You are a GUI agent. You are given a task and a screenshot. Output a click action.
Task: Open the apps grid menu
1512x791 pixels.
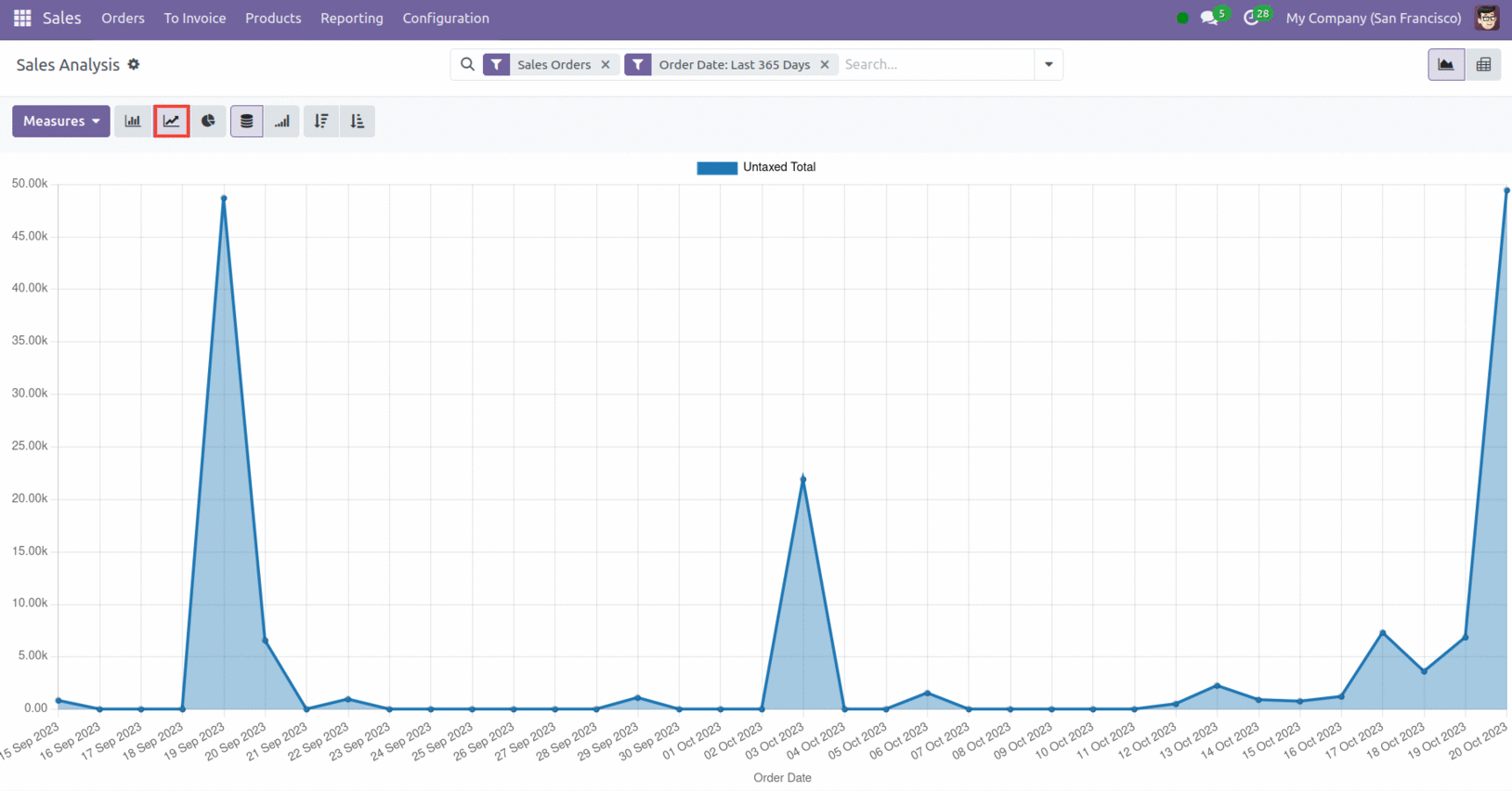click(22, 19)
